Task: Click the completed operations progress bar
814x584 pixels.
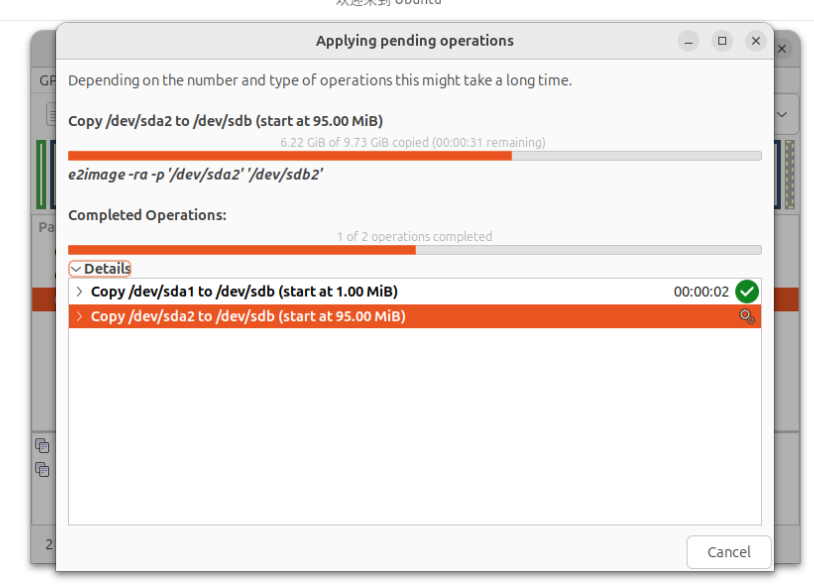Action: pyautogui.click(x=415, y=250)
